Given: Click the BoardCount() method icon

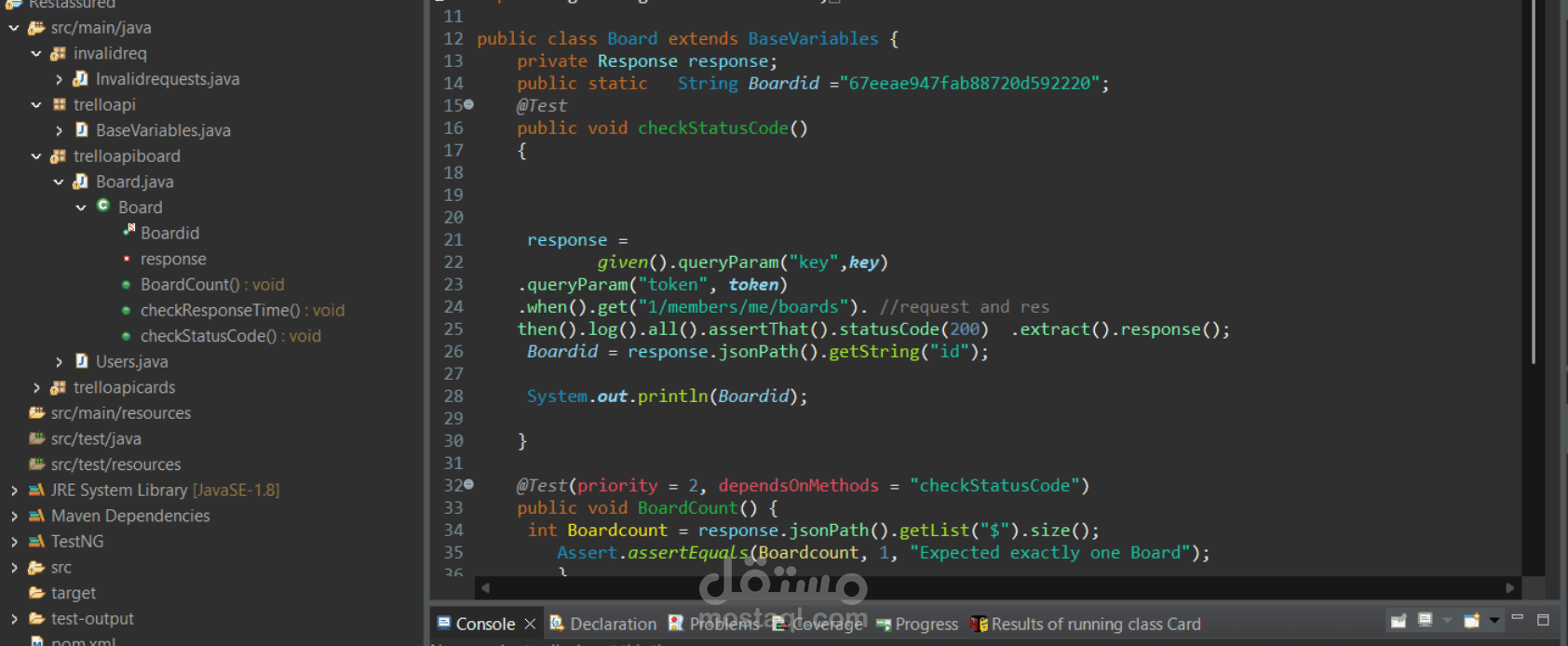Looking at the screenshot, I should coord(126,285).
